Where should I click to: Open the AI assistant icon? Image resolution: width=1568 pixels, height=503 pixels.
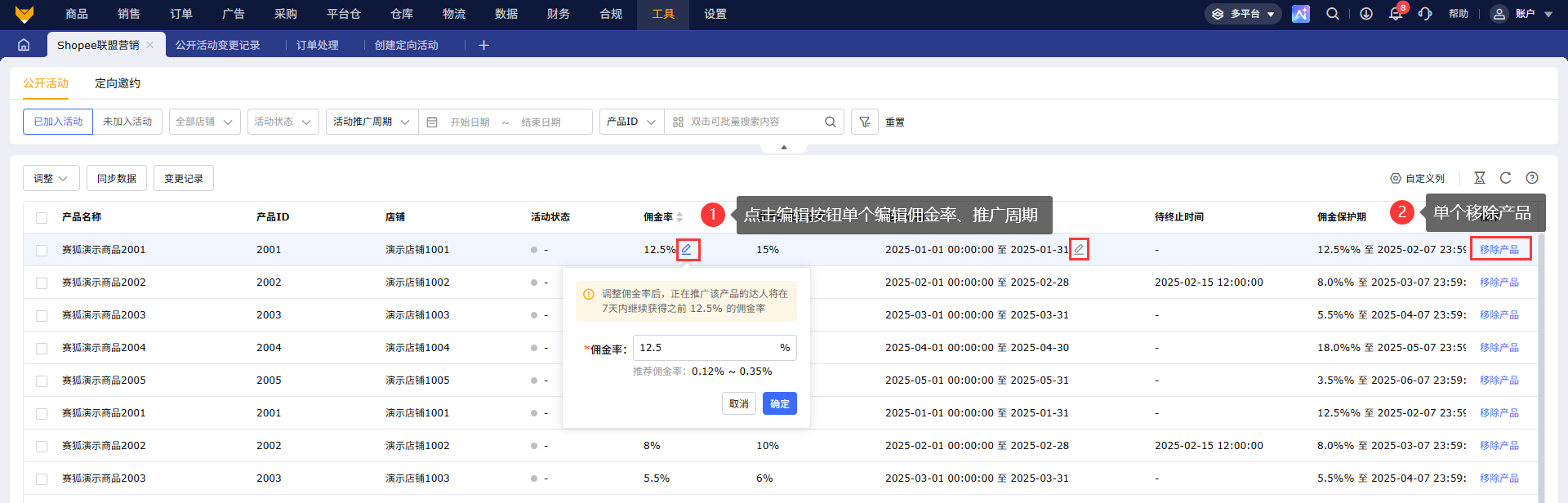[1301, 14]
